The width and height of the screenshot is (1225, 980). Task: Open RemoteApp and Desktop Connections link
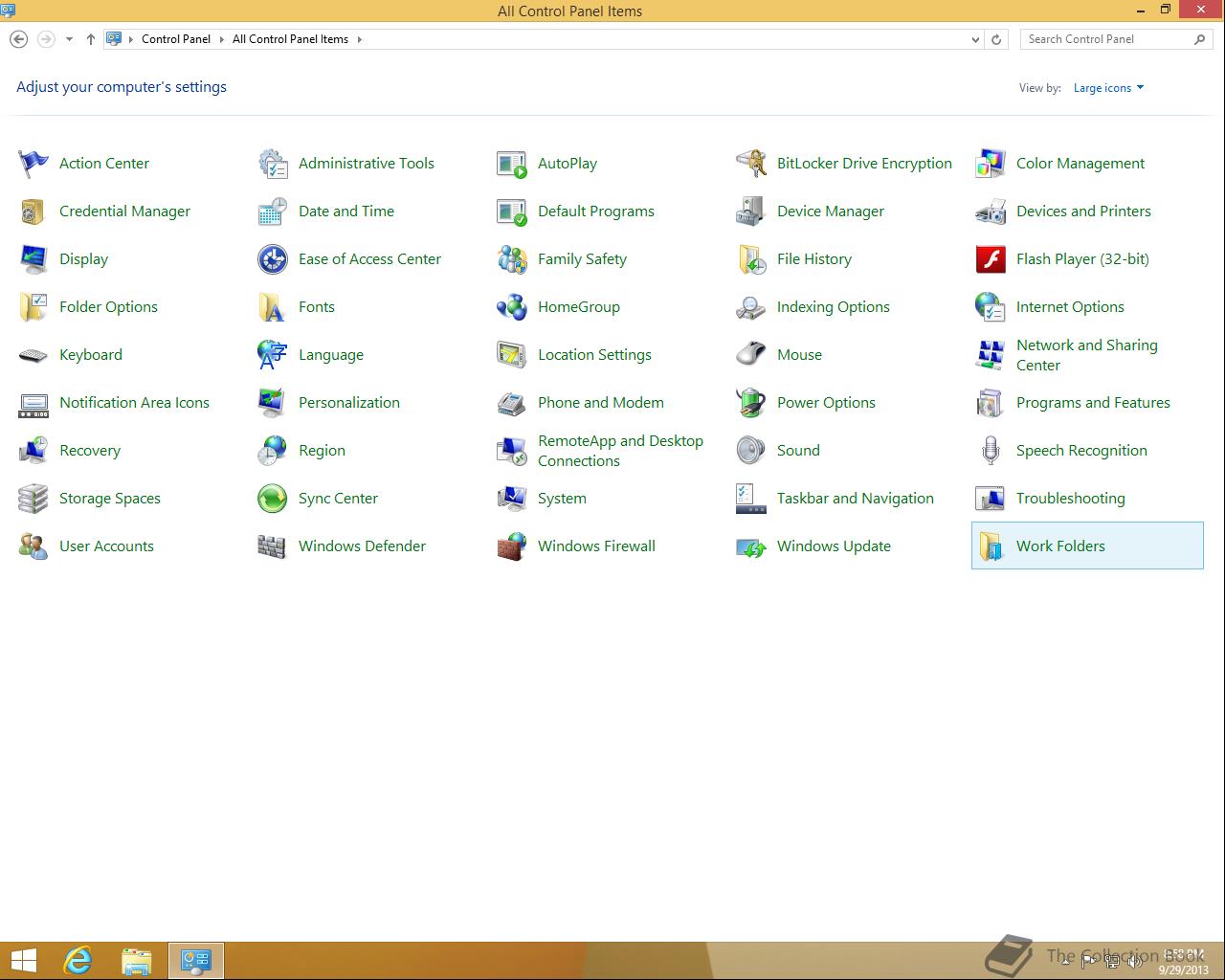[x=620, y=451]
